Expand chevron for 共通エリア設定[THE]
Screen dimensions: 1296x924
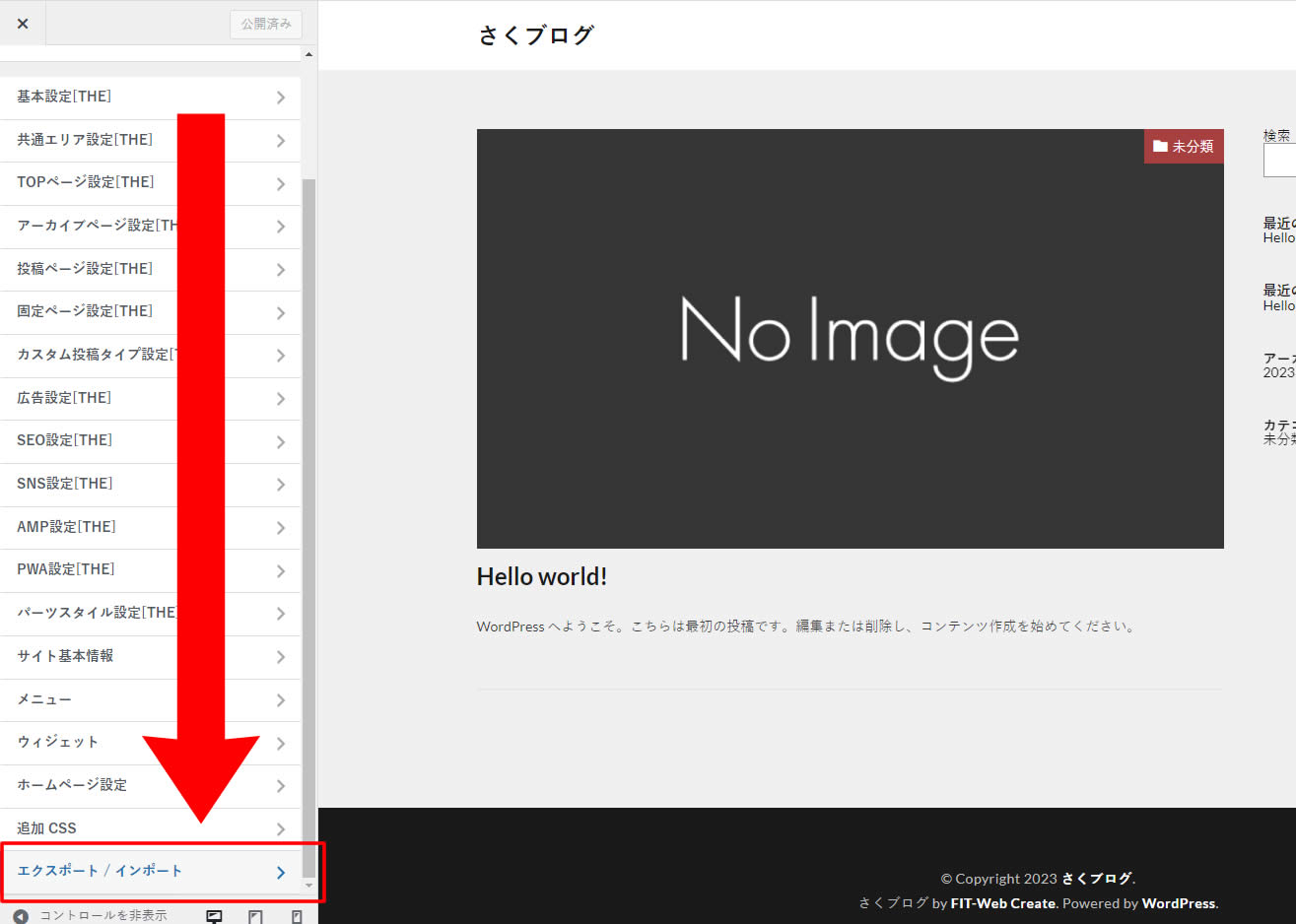[x=281, y=141]
